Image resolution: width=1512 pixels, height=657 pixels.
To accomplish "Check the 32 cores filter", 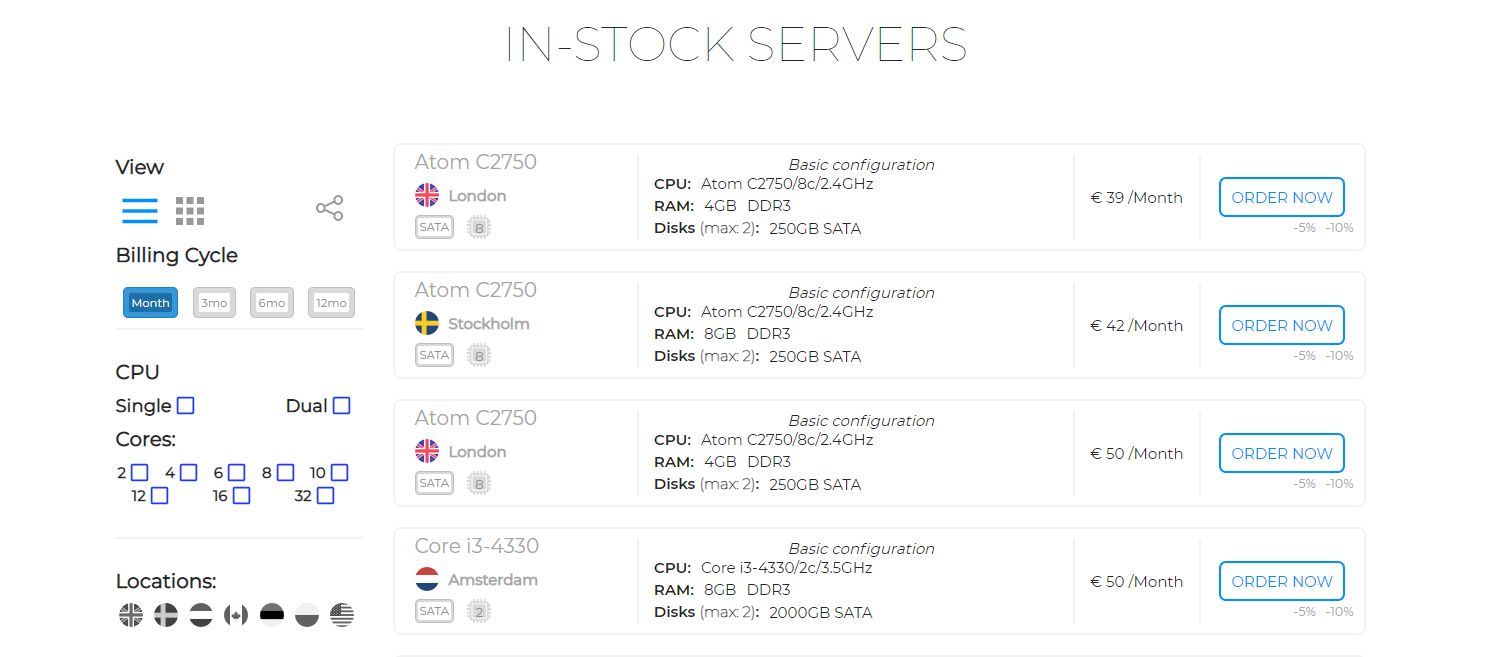I will point(325,495).
